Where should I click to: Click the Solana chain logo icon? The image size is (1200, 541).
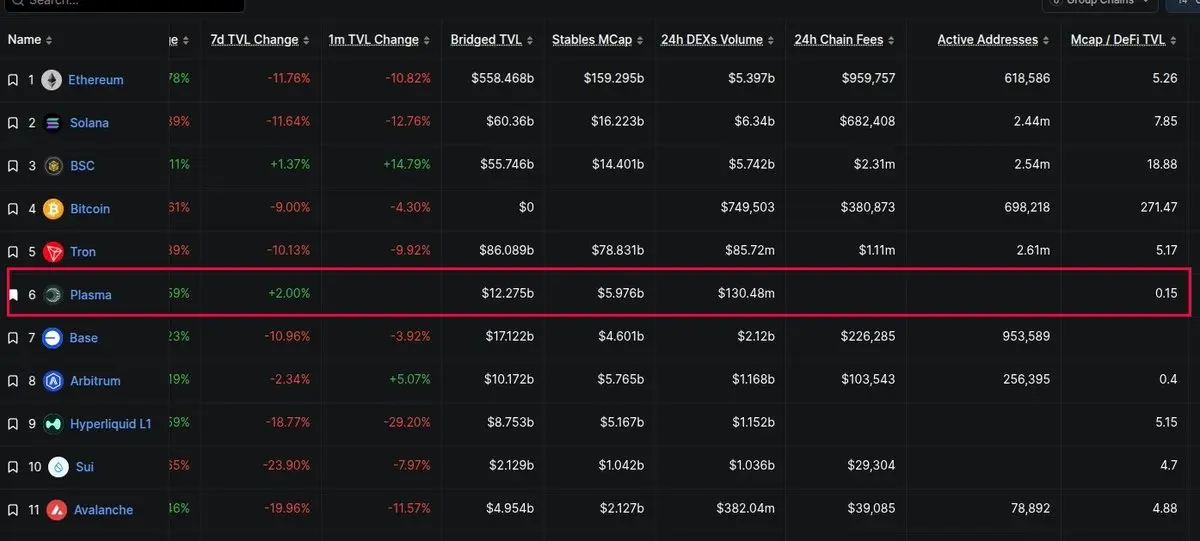click(x=52, y=123)
